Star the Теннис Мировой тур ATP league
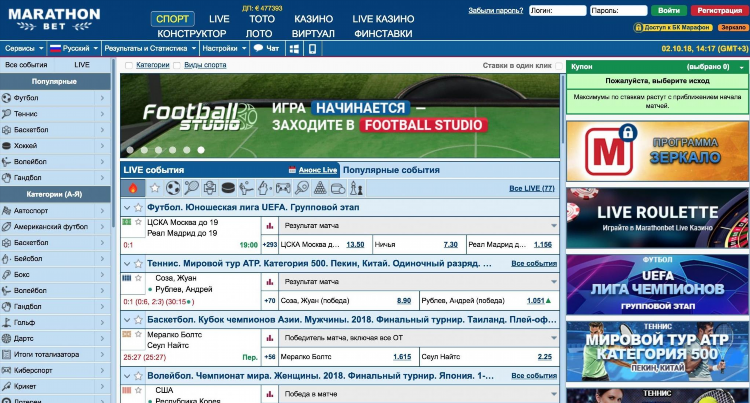This screenshot has height=403, width=750. coord(138,263)
